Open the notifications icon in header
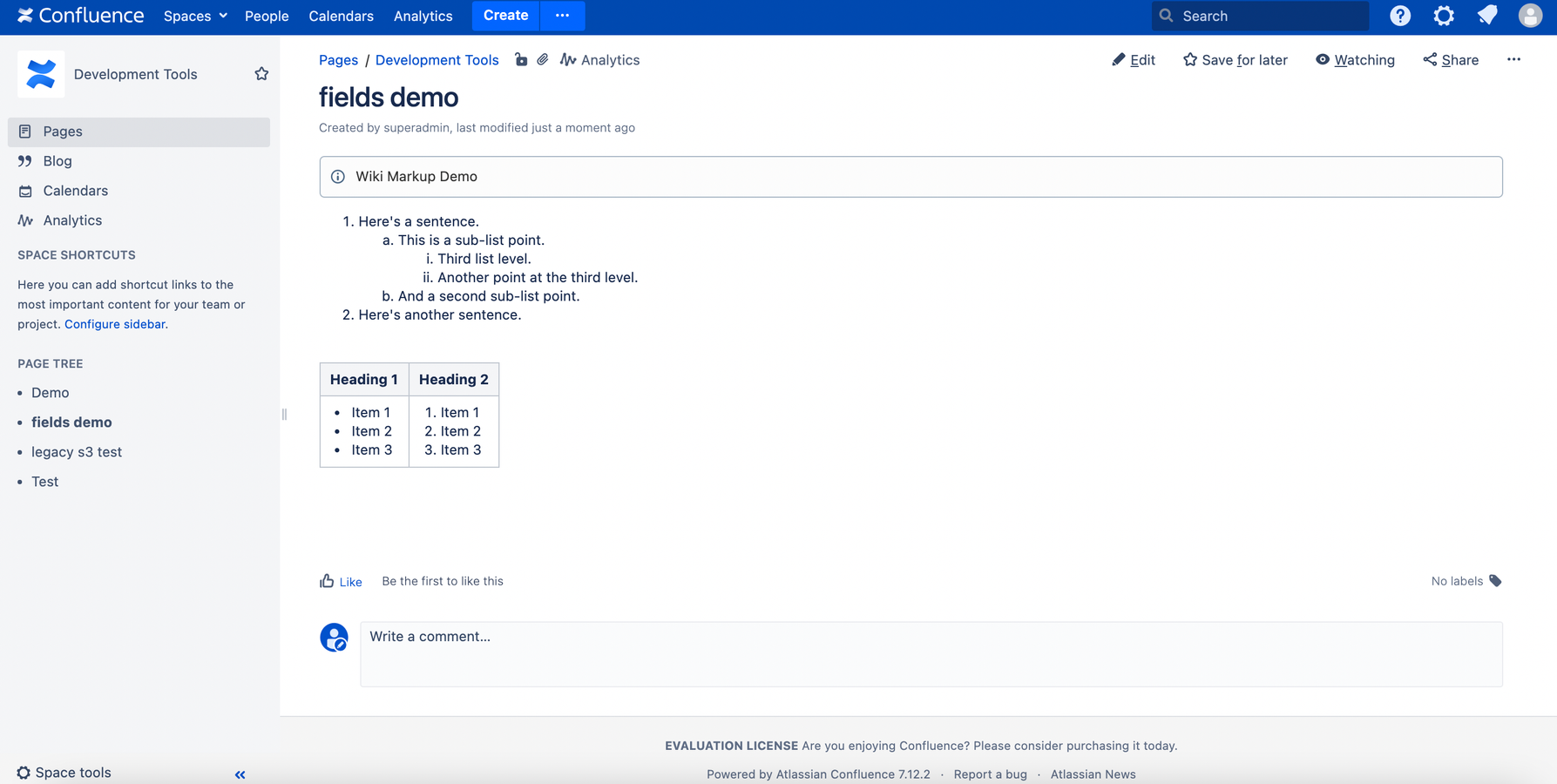Screen dimensions: 1557x784 click(x=1487, y=16)
